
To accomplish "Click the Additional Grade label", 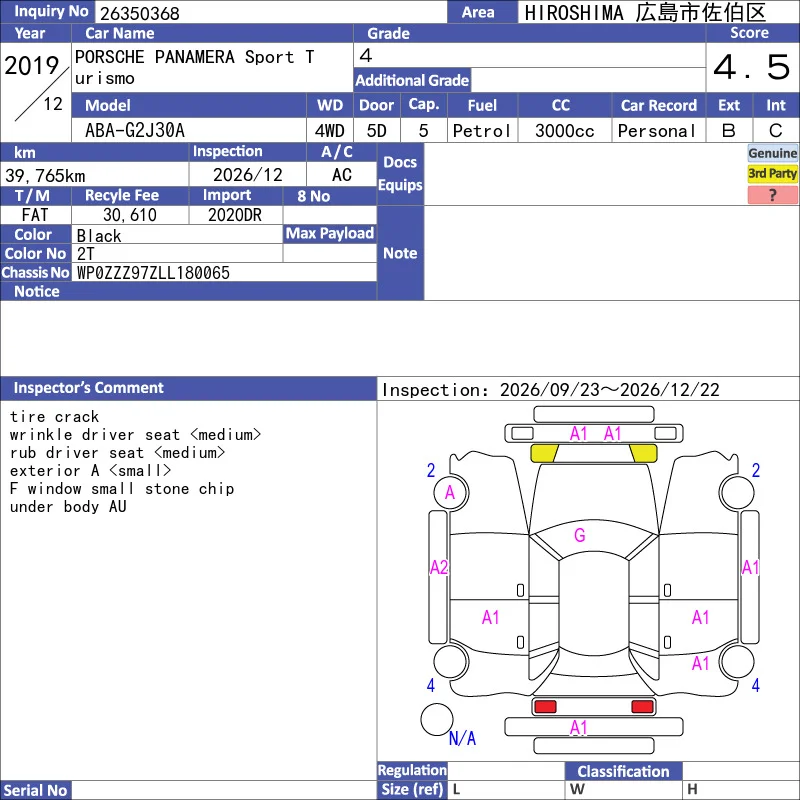I will click(412, 81).
